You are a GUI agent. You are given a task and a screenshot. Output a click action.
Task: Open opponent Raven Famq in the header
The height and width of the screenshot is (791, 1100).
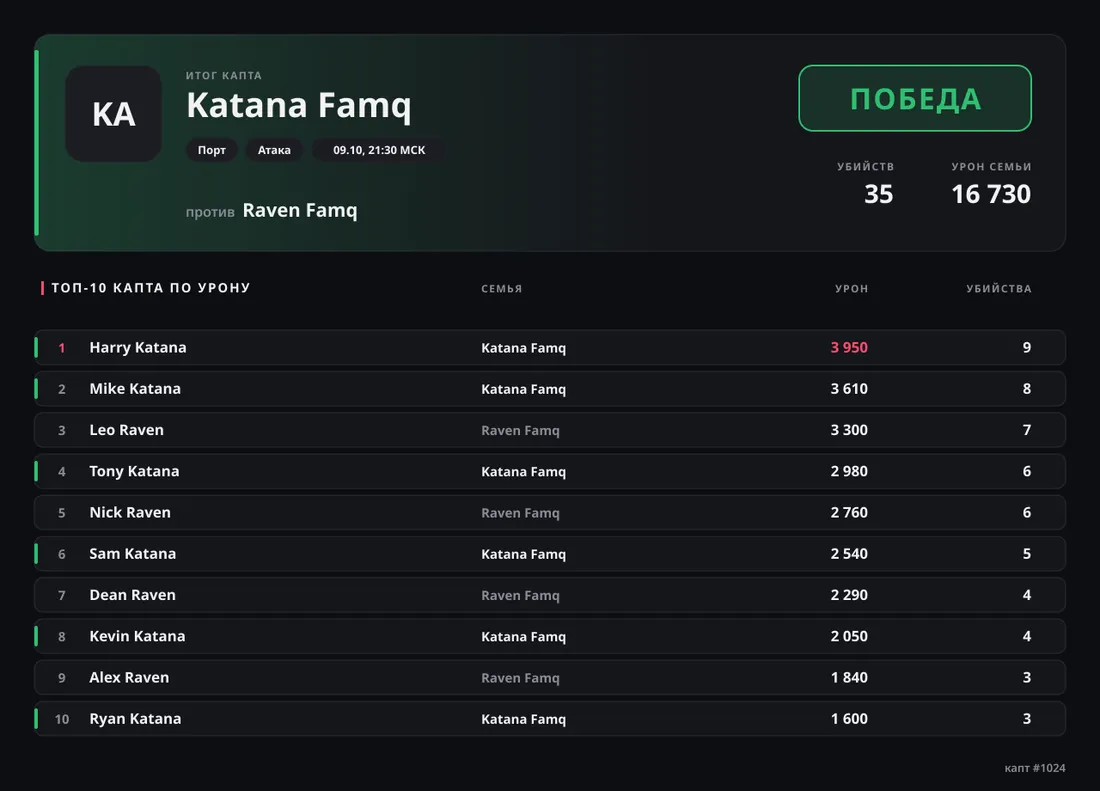[300, 210]
